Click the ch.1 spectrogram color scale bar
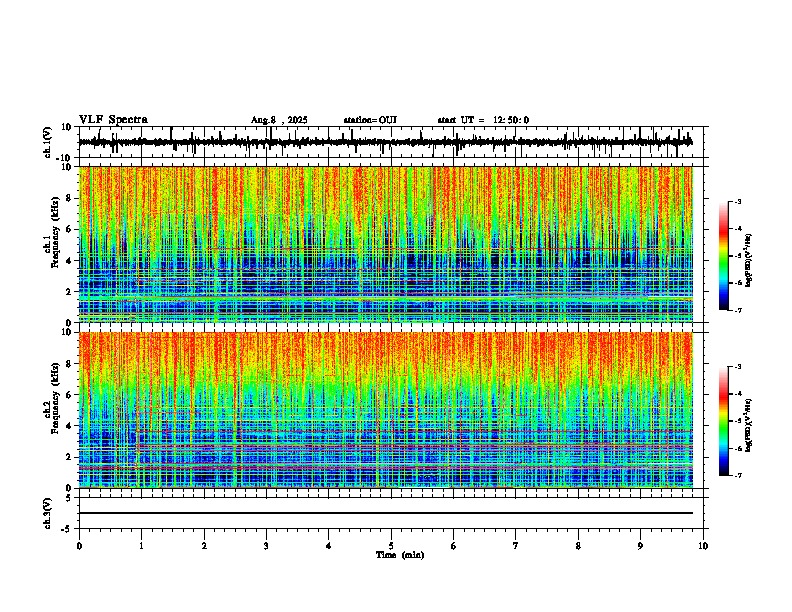This screenshot has height=612, width=792. 724,256
